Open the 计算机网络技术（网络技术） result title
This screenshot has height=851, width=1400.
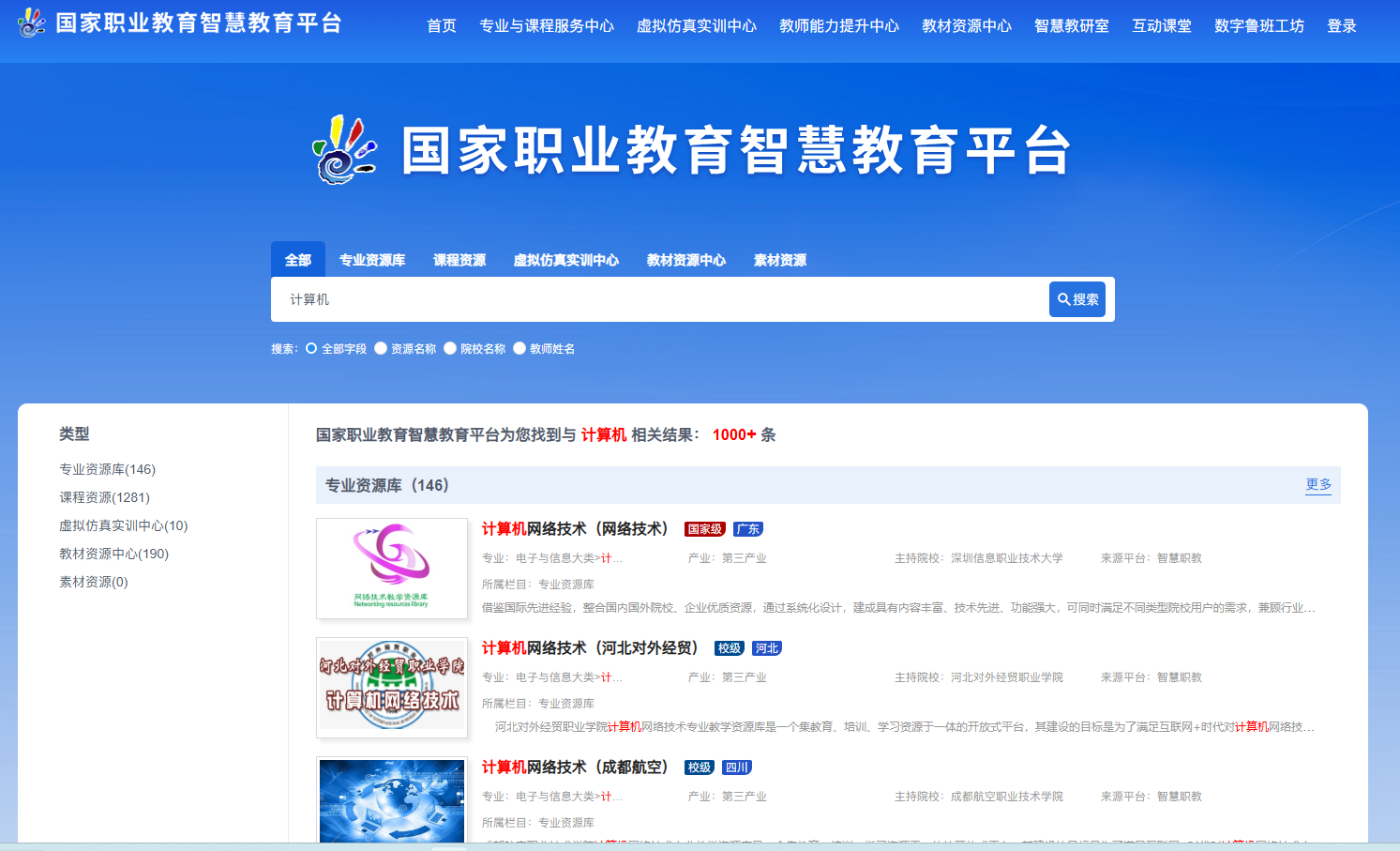575,529
